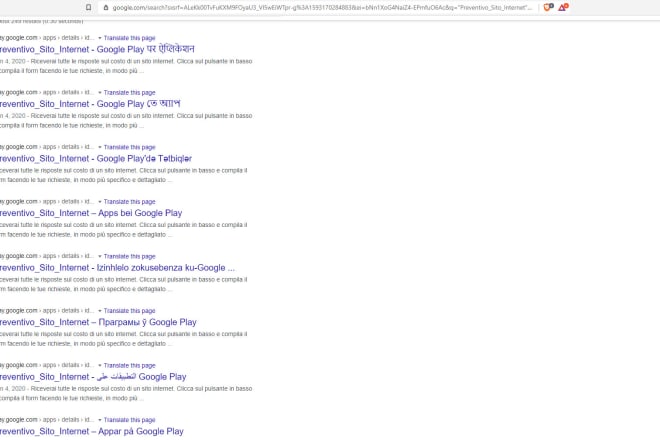Open Preventivo_Sito_Internet result with Hindi title
Screen dimensions: 660x440
97,49
